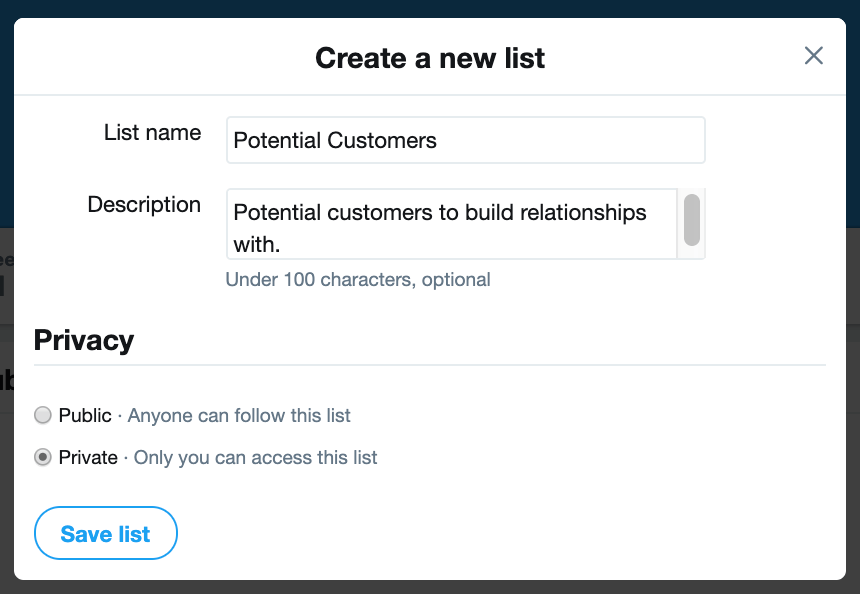The height and width of the screenshot is (594, 860).
Task: Click into the Description text area
Action: [451, 224]
